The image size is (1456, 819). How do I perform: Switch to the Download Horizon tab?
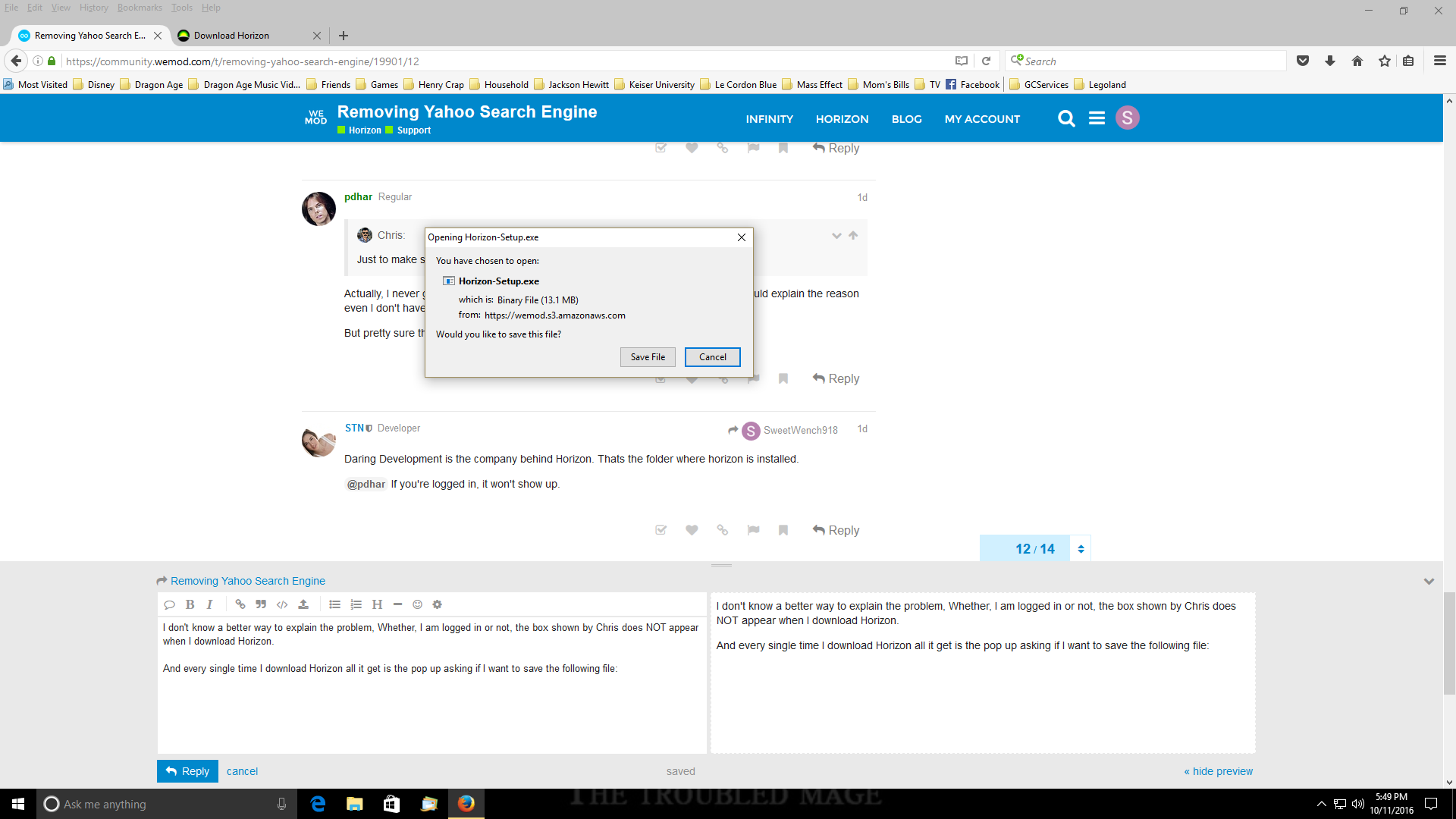(x=231, y=36)
